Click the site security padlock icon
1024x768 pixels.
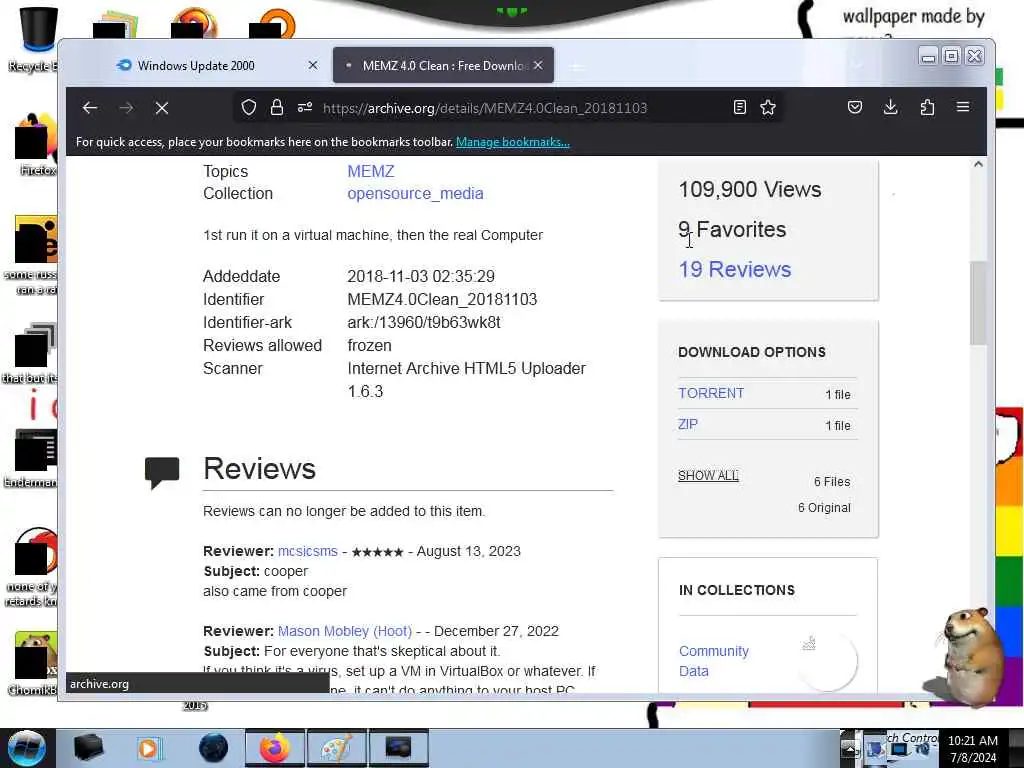click(277, 107)
